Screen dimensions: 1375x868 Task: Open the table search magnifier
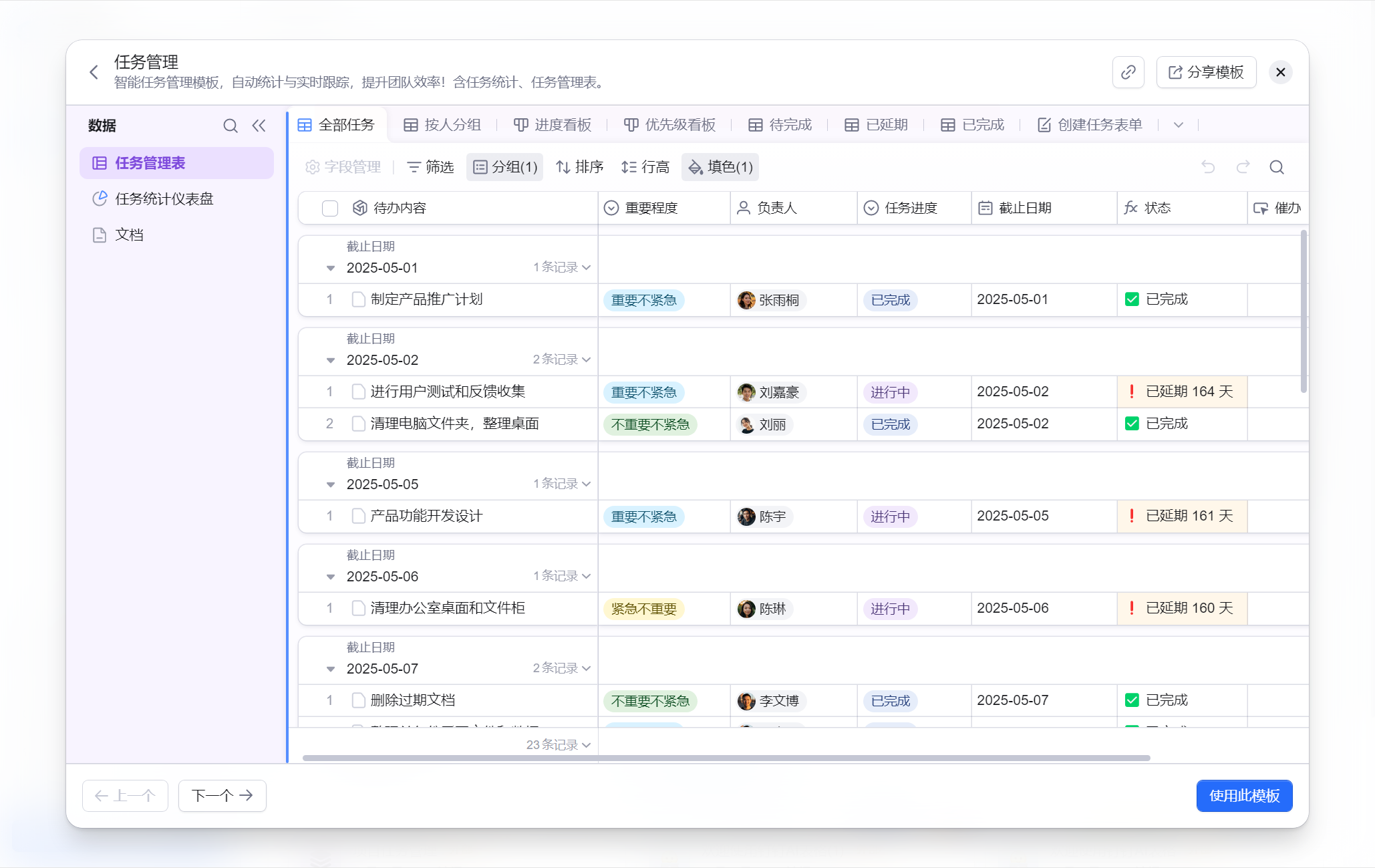click(1277, 167)
